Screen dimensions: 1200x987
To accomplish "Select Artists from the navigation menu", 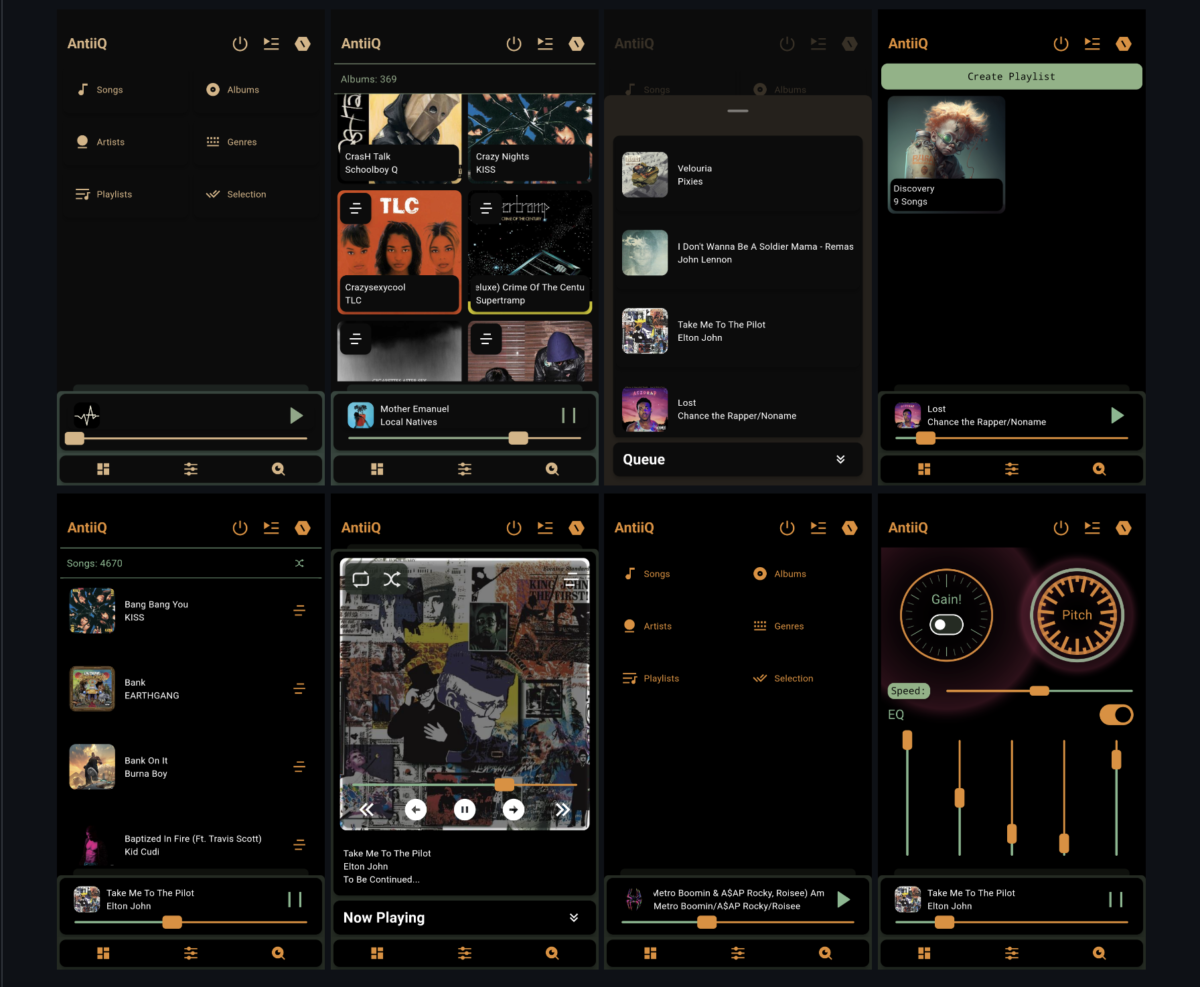I will 108,141.
